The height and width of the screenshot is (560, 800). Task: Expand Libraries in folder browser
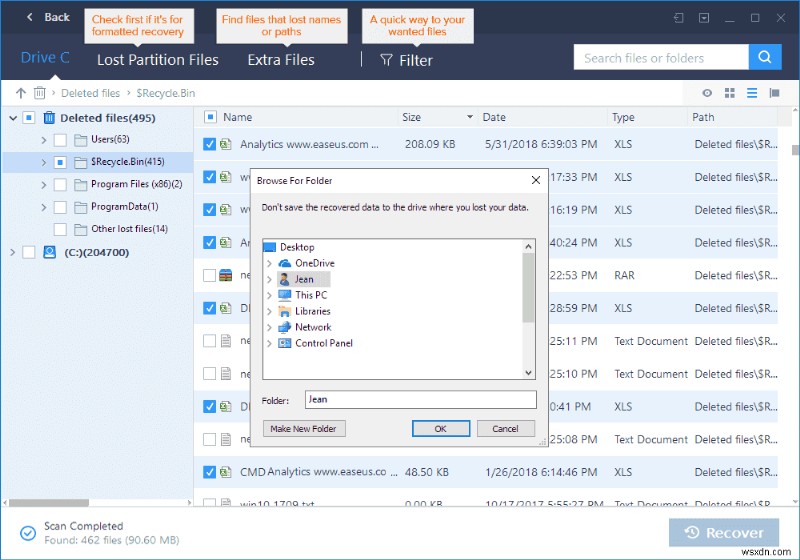(x=269, y=312)
